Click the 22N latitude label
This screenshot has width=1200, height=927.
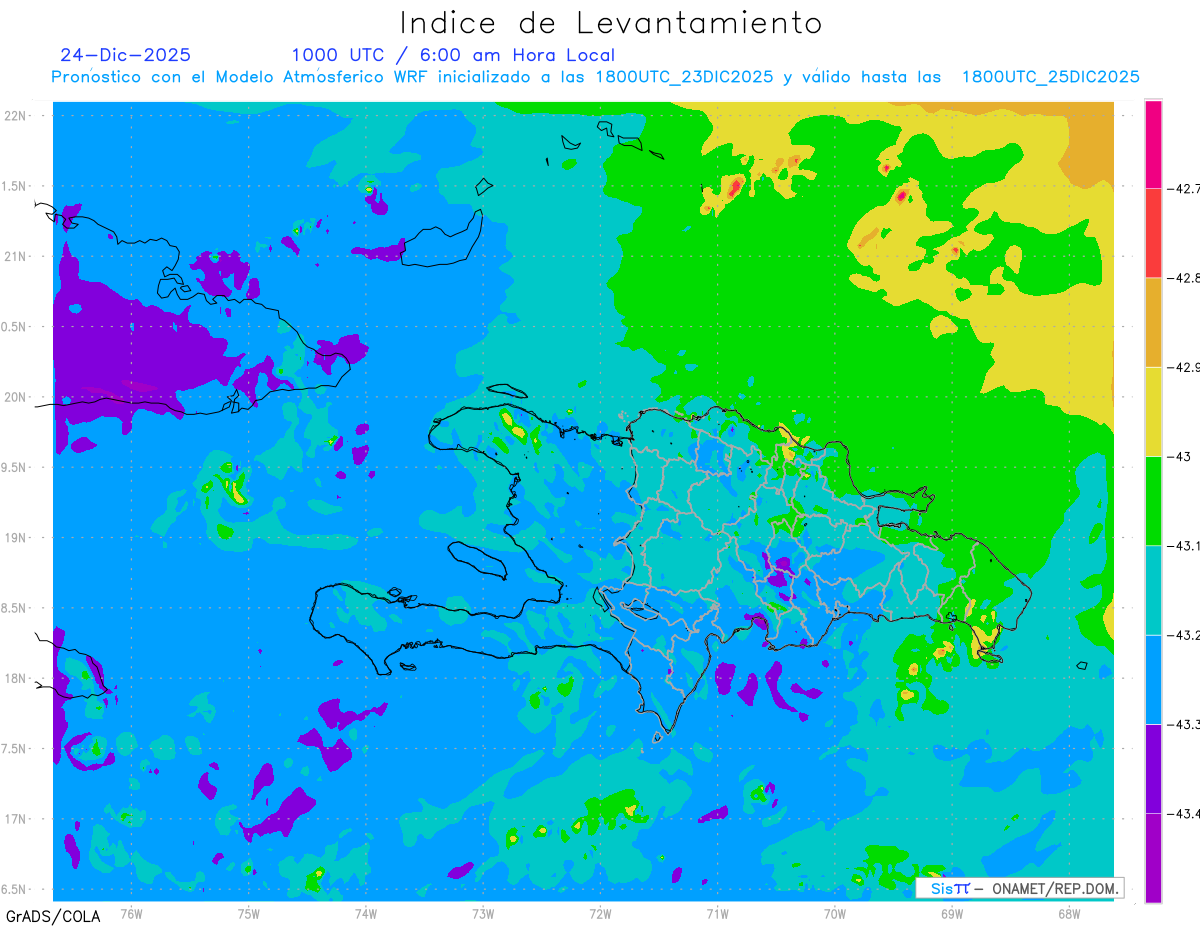16,115
